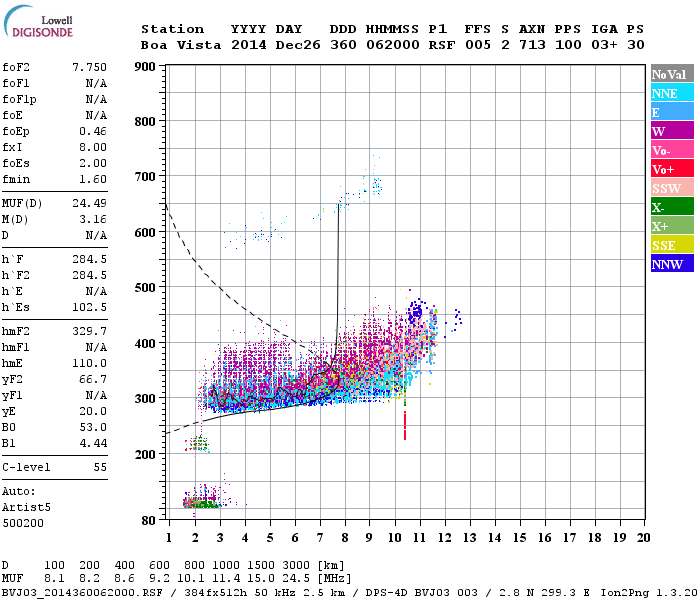Click the MUF(D) value 24.49
The image size is (700, 600).
pyautogui.click(x=89, y=203)
